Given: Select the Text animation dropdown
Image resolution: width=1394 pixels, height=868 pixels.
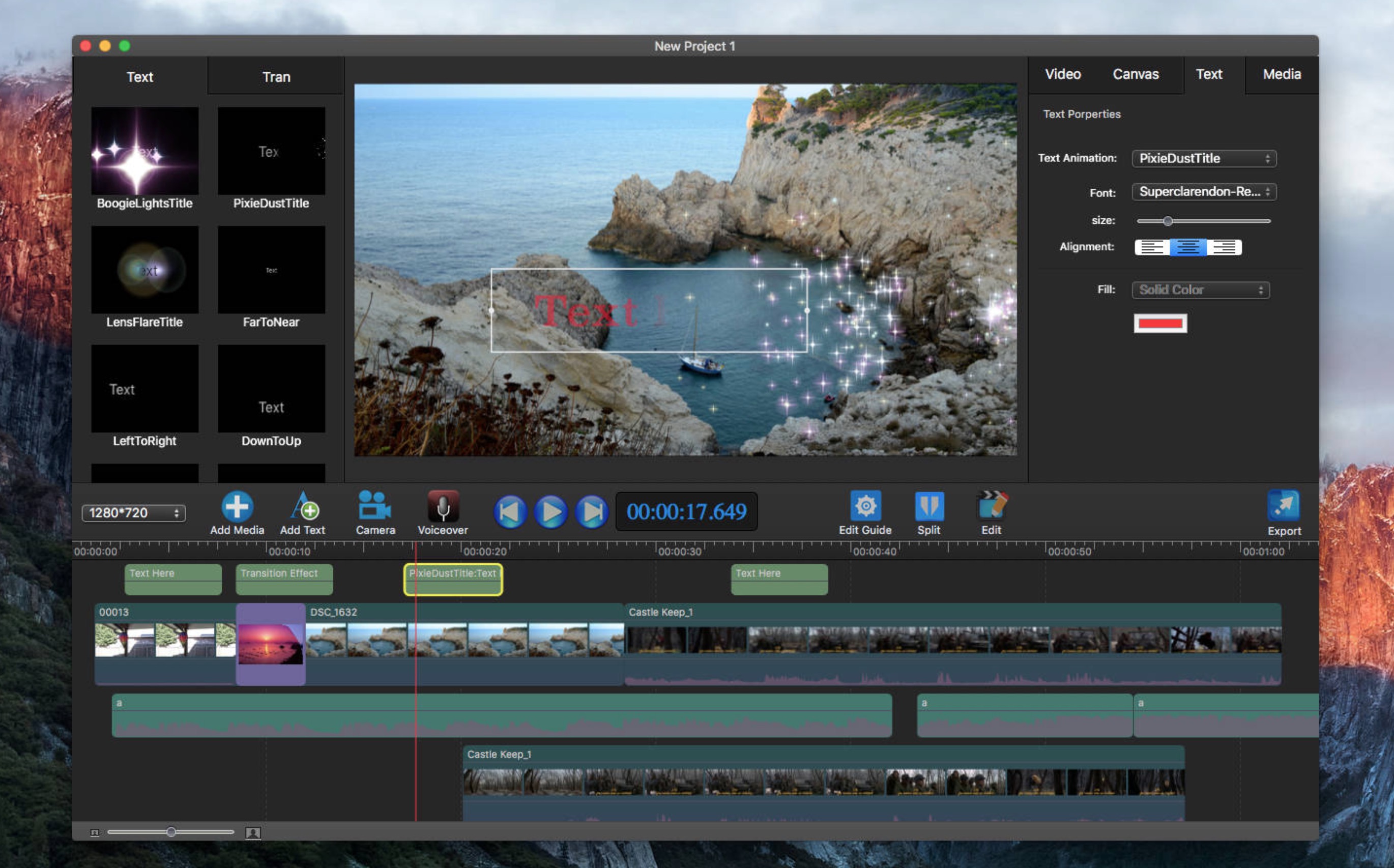Looking at the screenshot, I should coord(1199,157).
